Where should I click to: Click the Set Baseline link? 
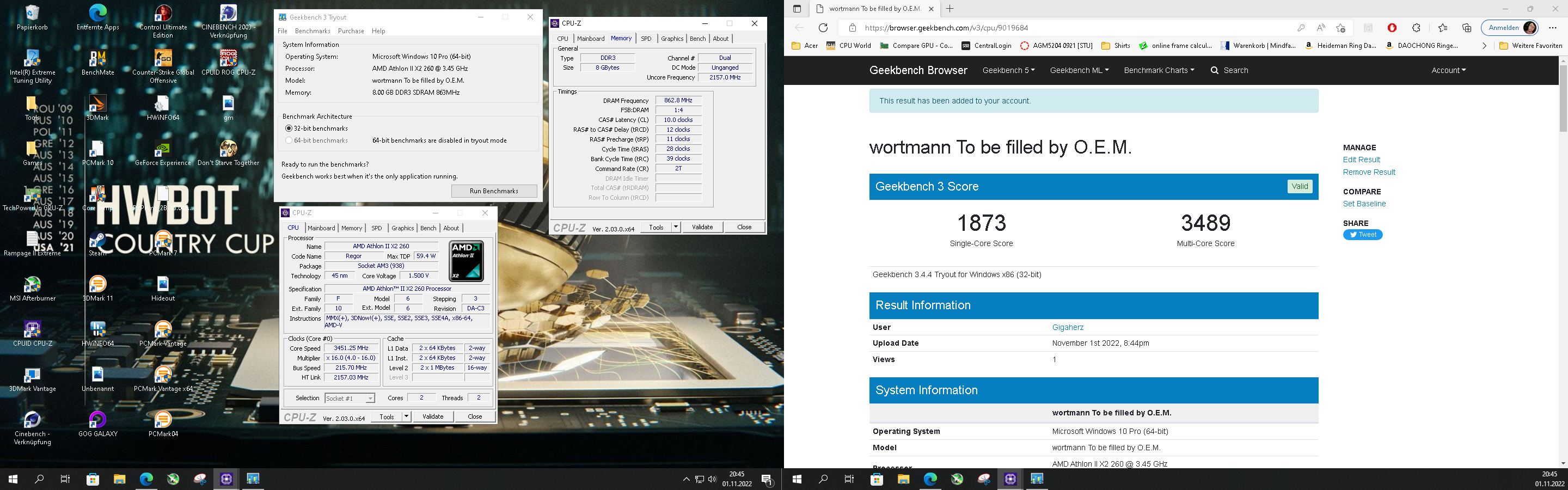tap(1364, 204)
